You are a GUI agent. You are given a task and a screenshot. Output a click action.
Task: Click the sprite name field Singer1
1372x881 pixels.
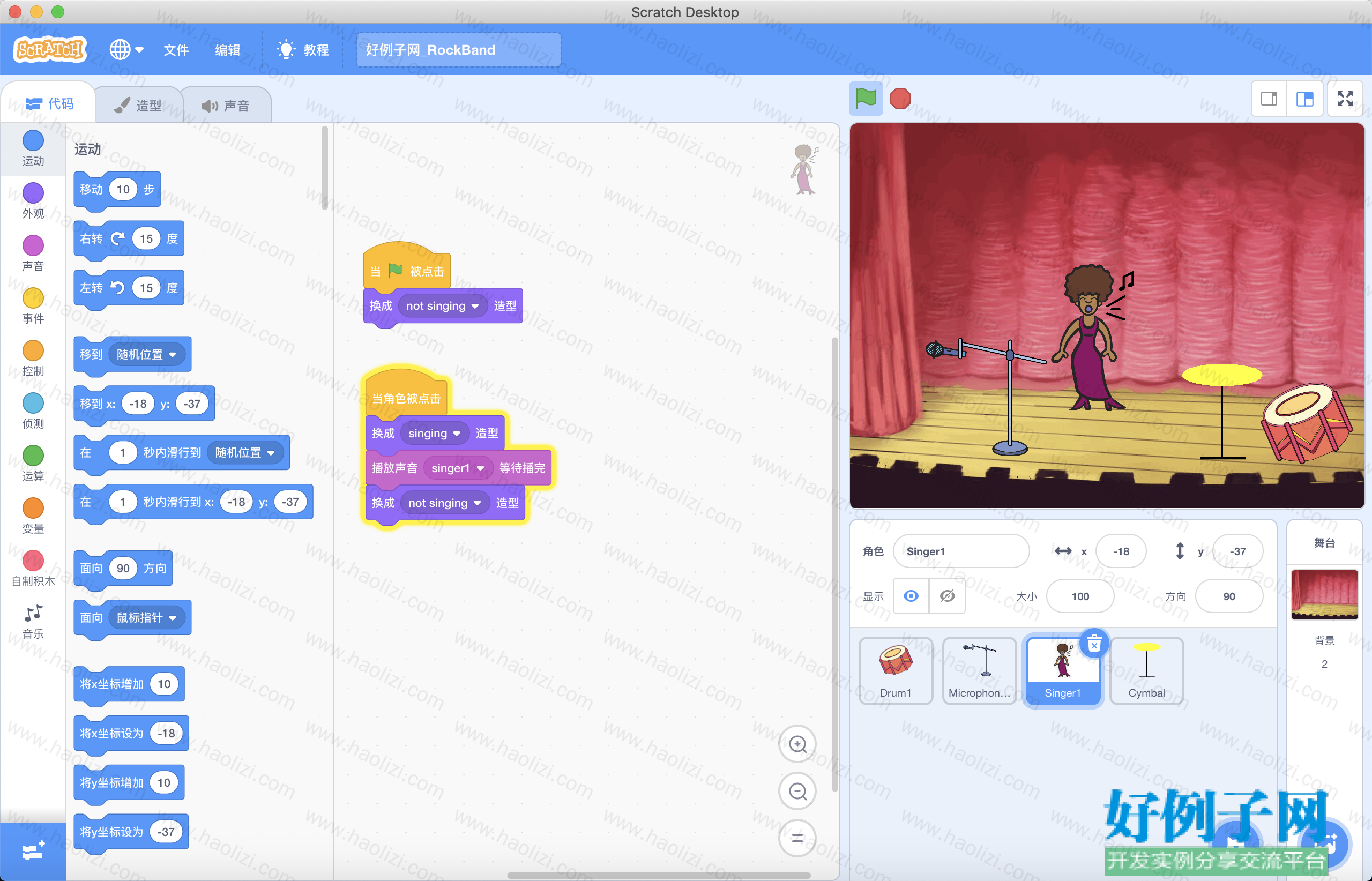[961, 551]
